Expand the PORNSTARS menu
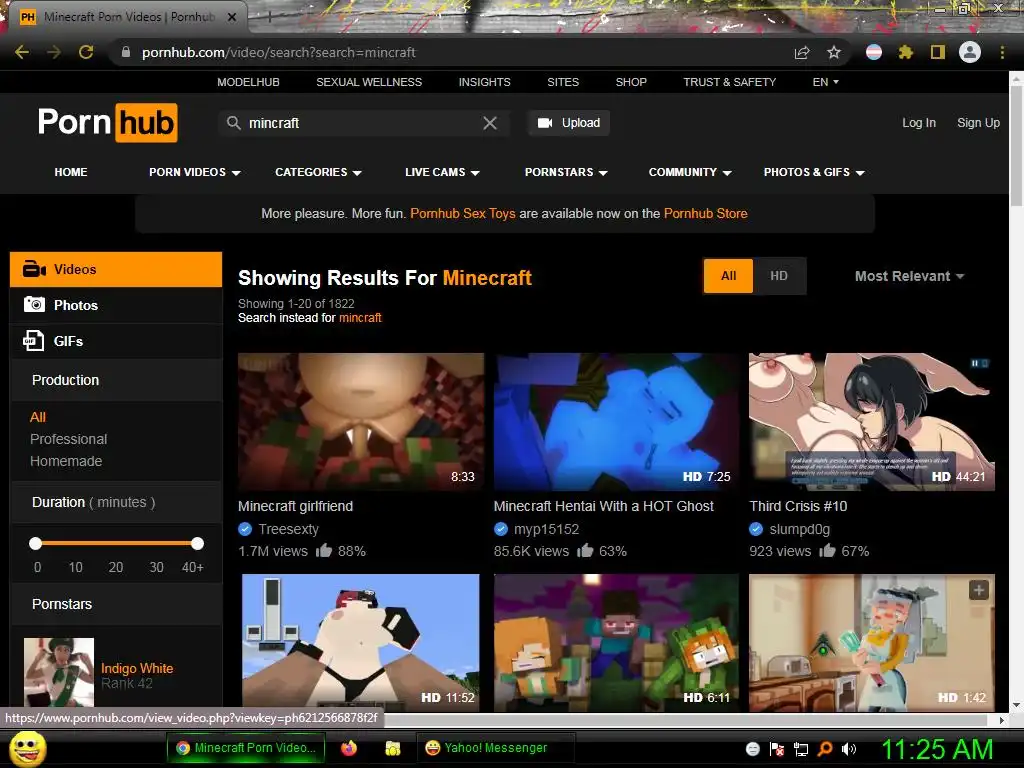1024x768 pixels. (566, 172)
